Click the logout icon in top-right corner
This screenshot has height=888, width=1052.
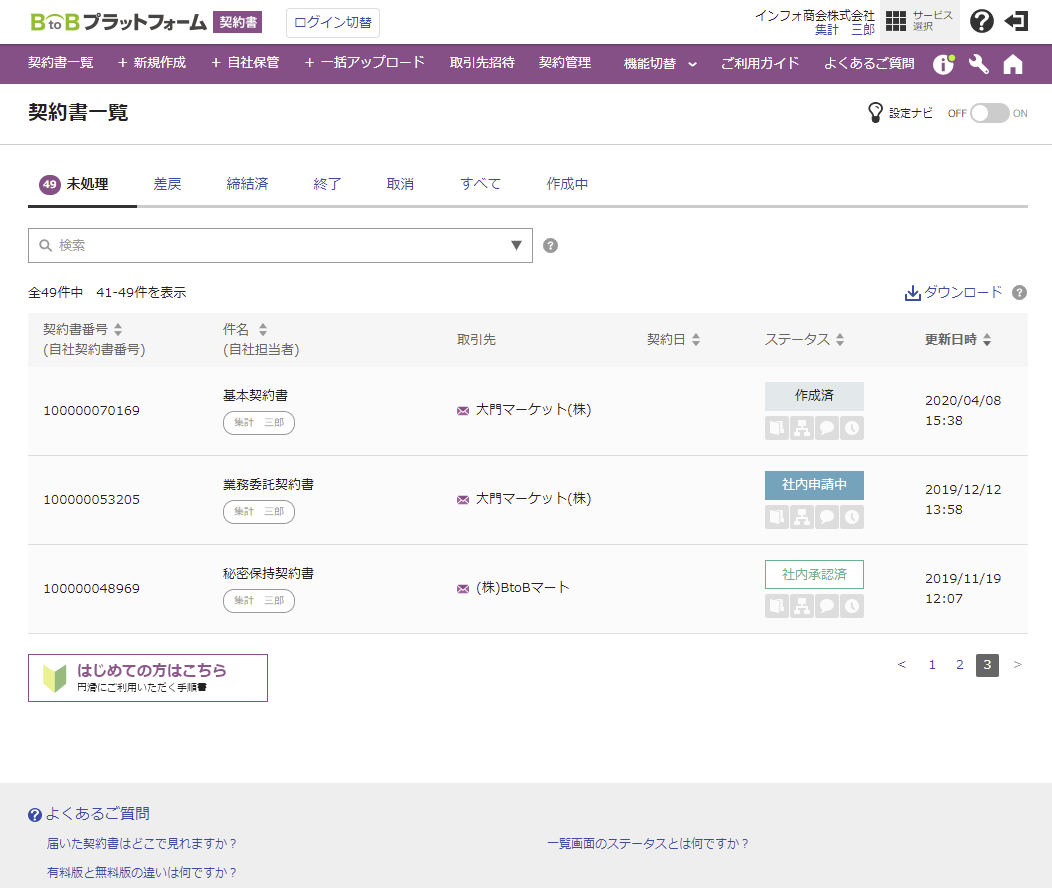pyautogui.click(x=1017, y=21)
